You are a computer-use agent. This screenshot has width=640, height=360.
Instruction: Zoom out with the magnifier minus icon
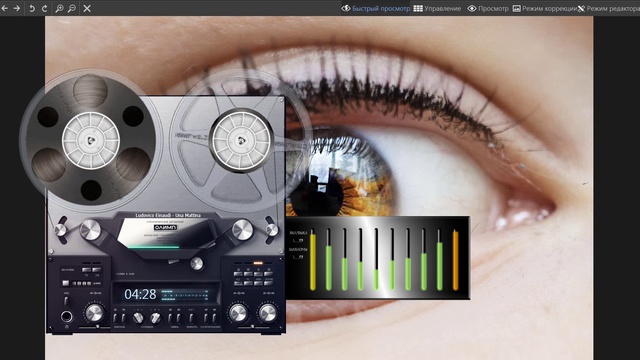(72, 8)
